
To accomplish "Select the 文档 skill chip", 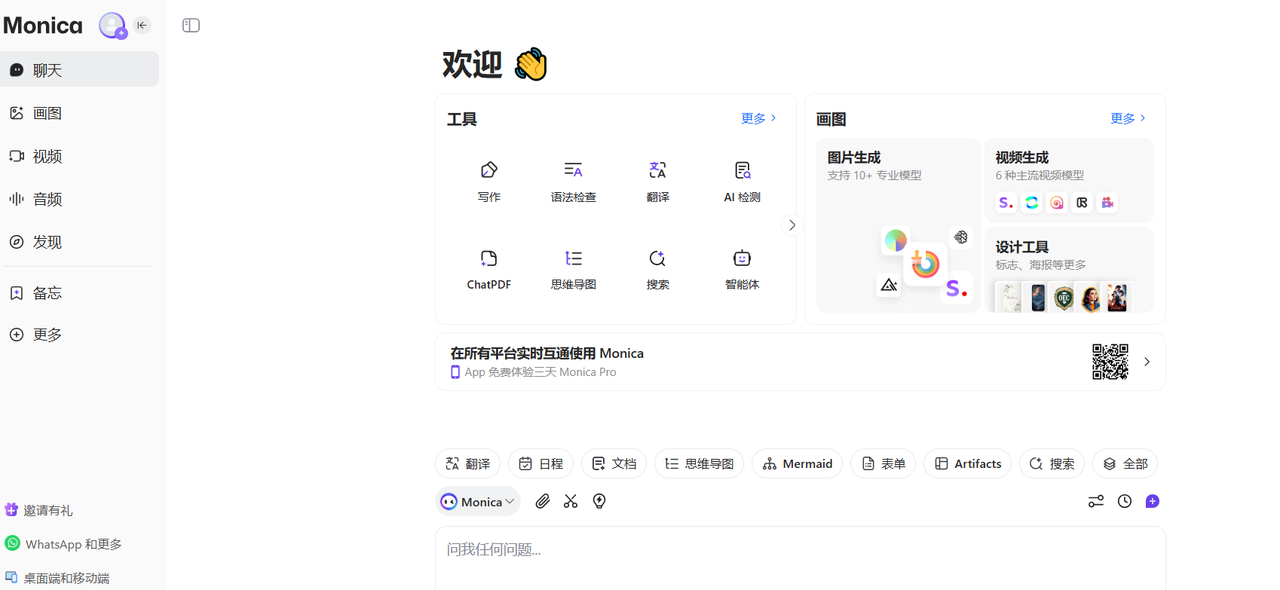I will click(x=614, y=463).
